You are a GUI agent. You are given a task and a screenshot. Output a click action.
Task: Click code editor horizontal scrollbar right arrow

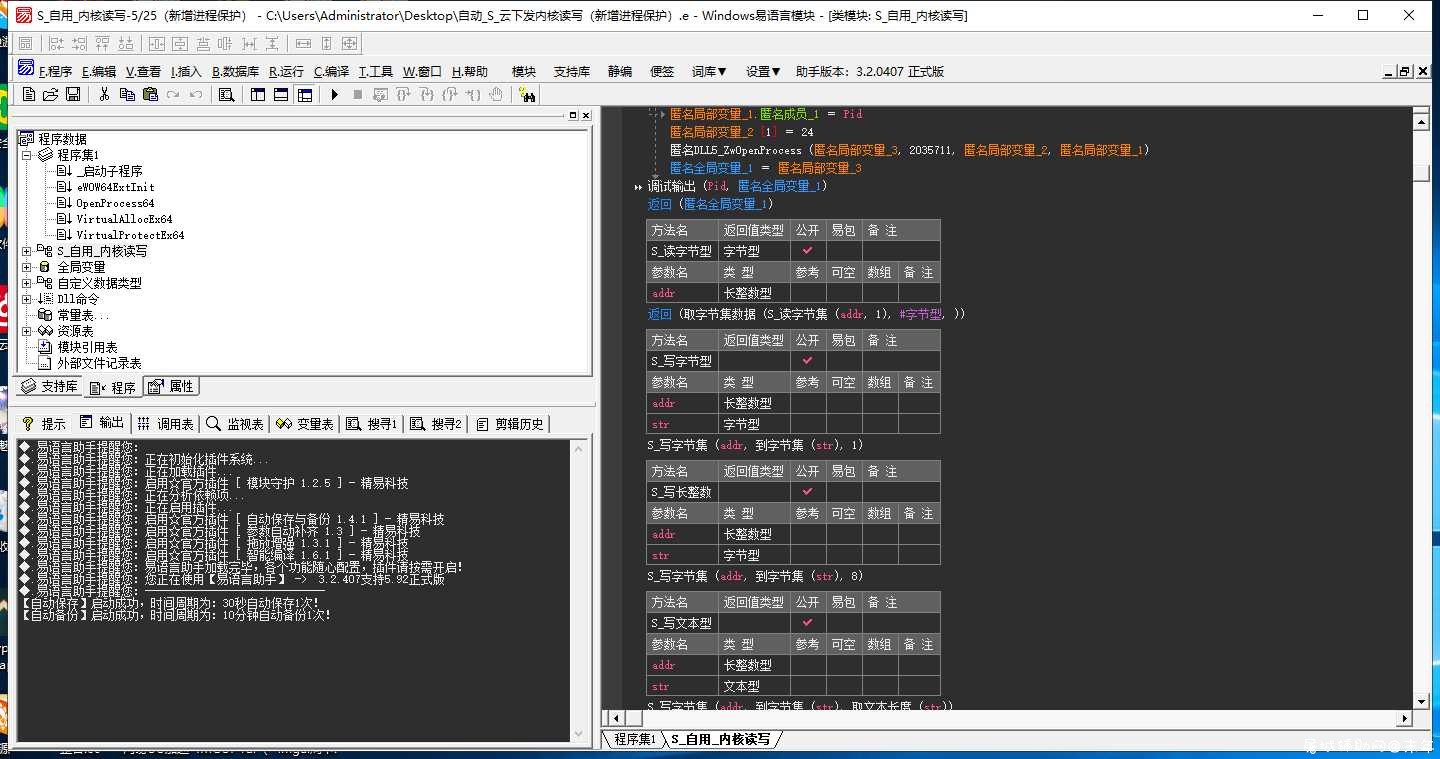point(1404,718)
